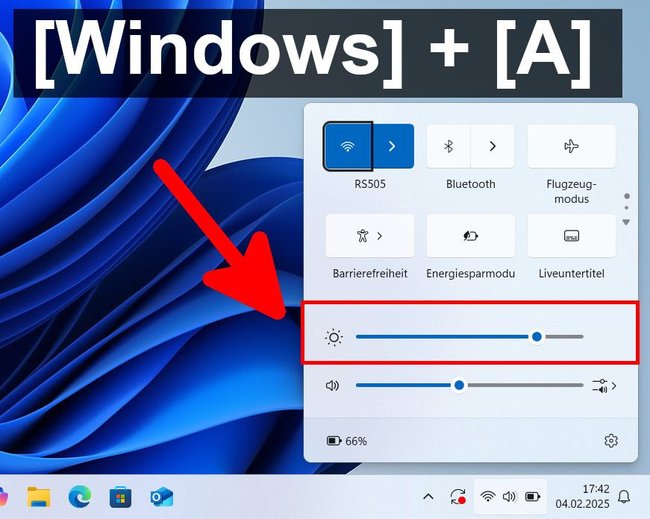Screen dimensions: 650x519
Task: Click the Bluetooth label text
Action: click(x=471, y=184)
